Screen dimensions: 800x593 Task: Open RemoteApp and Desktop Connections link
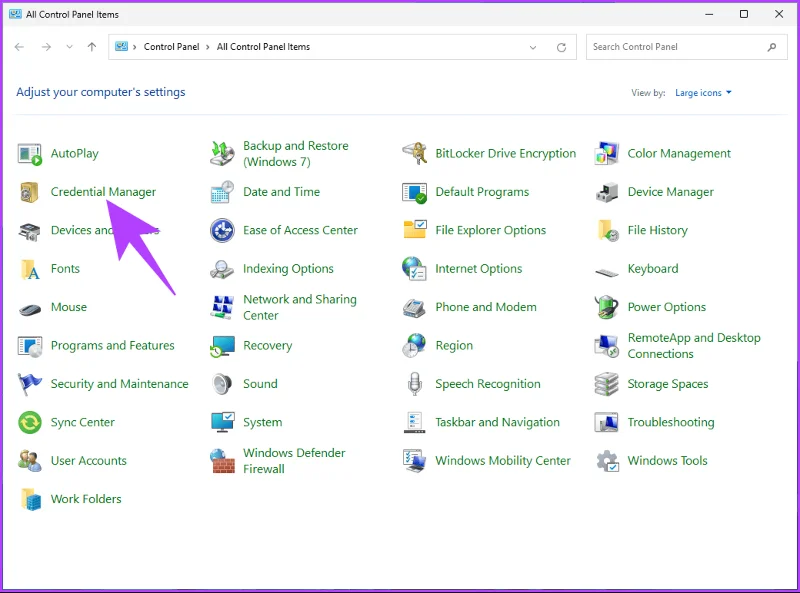tap(694, 346)
